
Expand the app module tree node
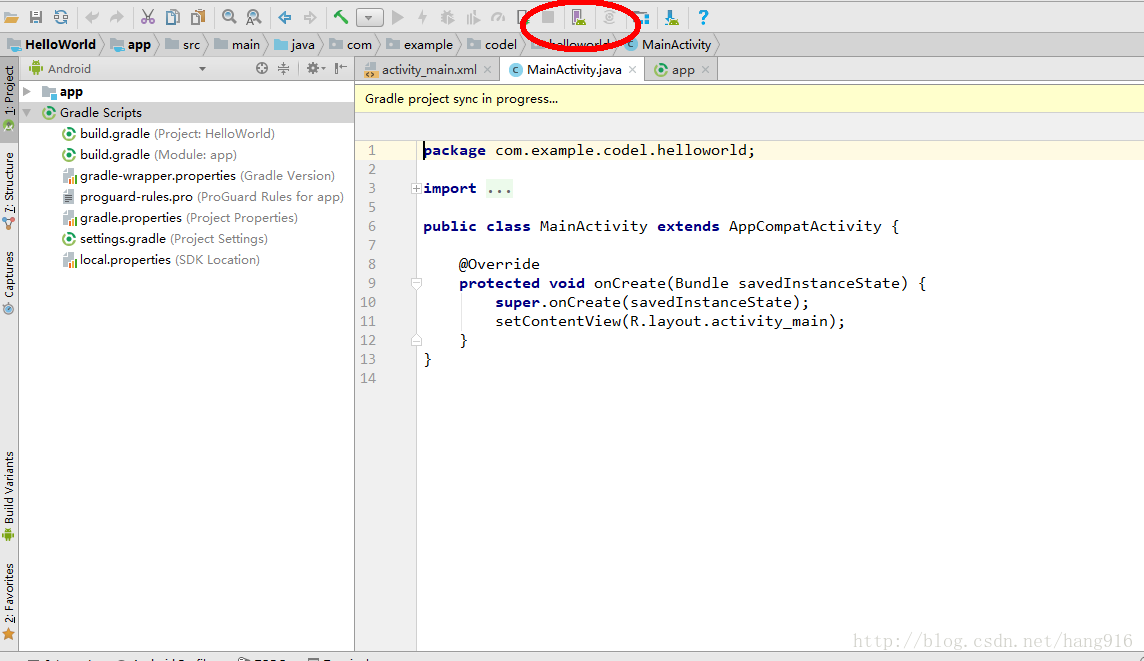pos(27,91)
